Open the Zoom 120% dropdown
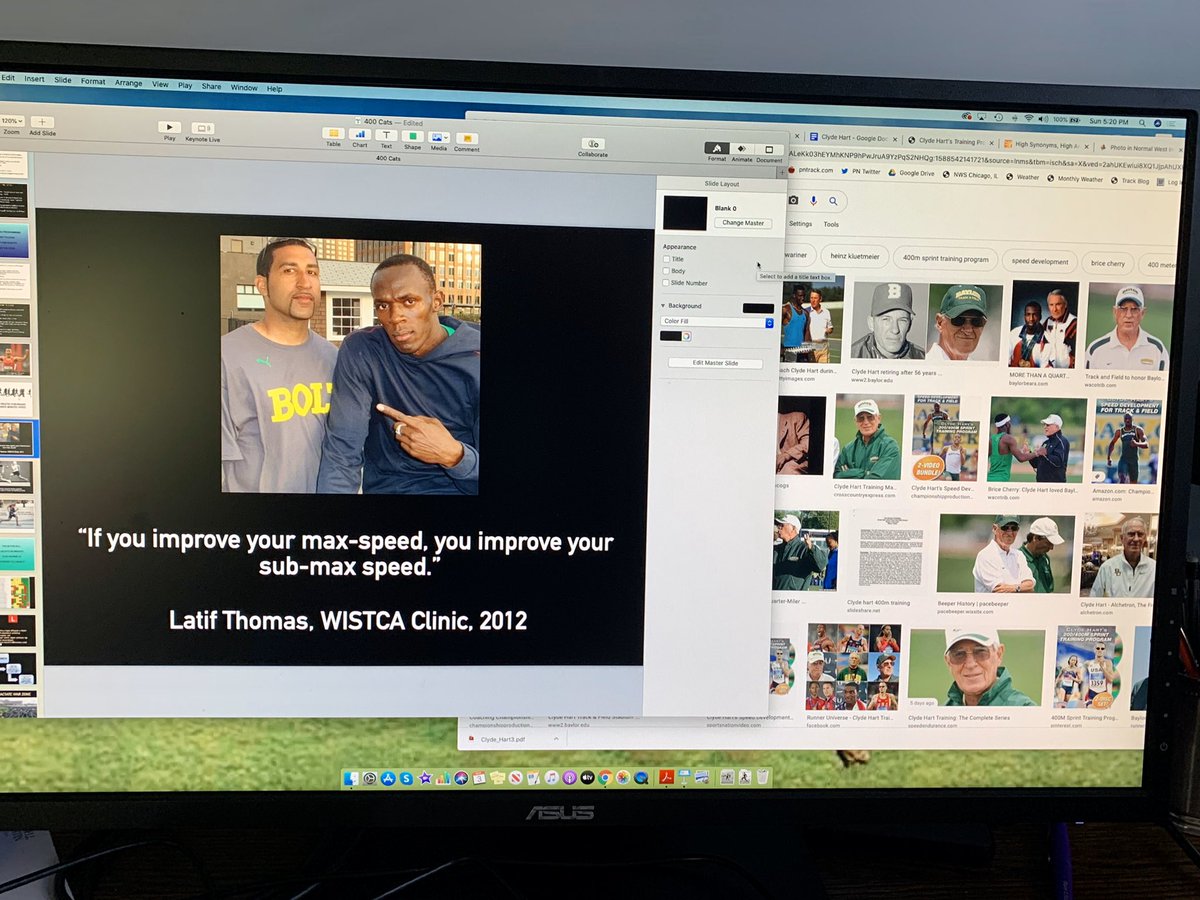This screenshot has width=1200, height=900. (12, 120)
